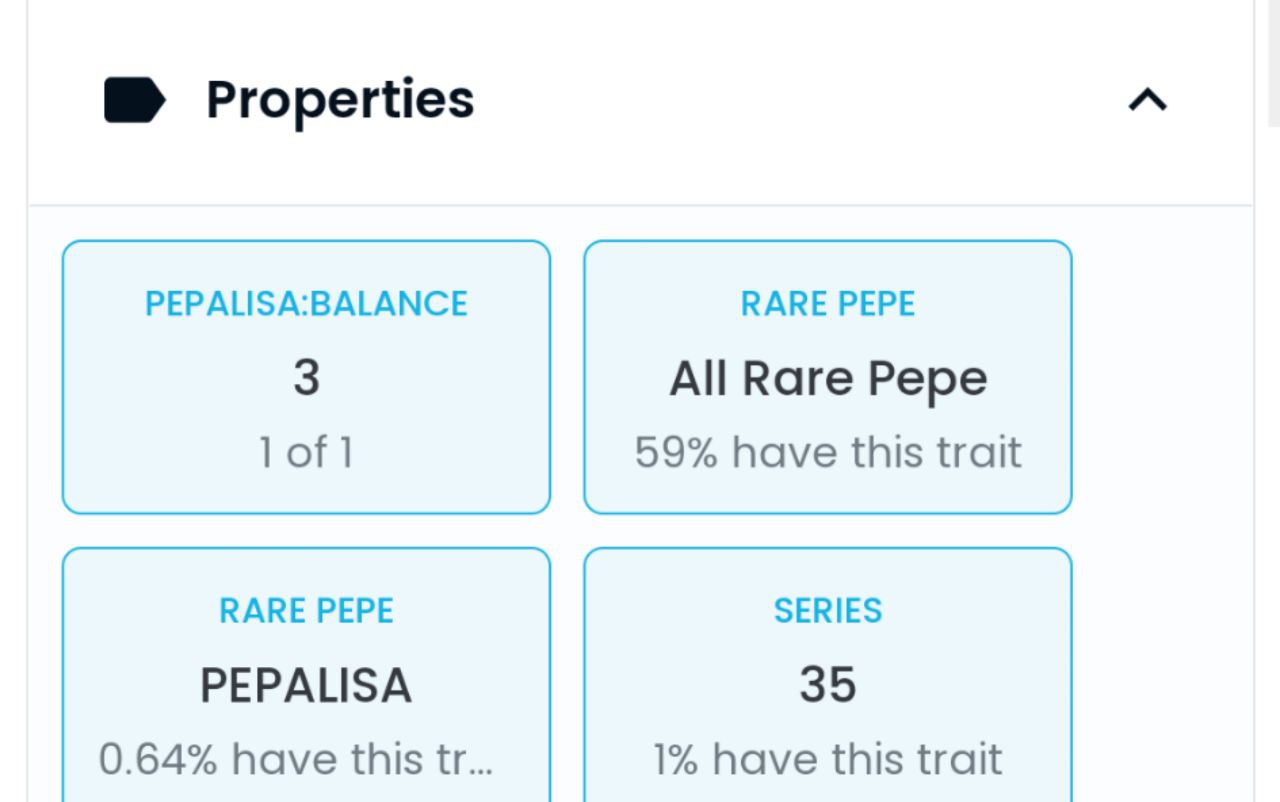Click the Properties tag icon

(x=135, y=100)
